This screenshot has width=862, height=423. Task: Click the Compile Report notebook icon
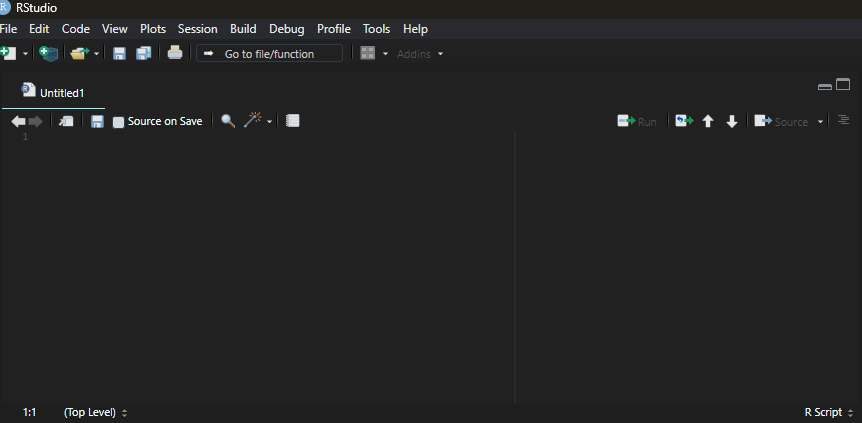(293, 121)
